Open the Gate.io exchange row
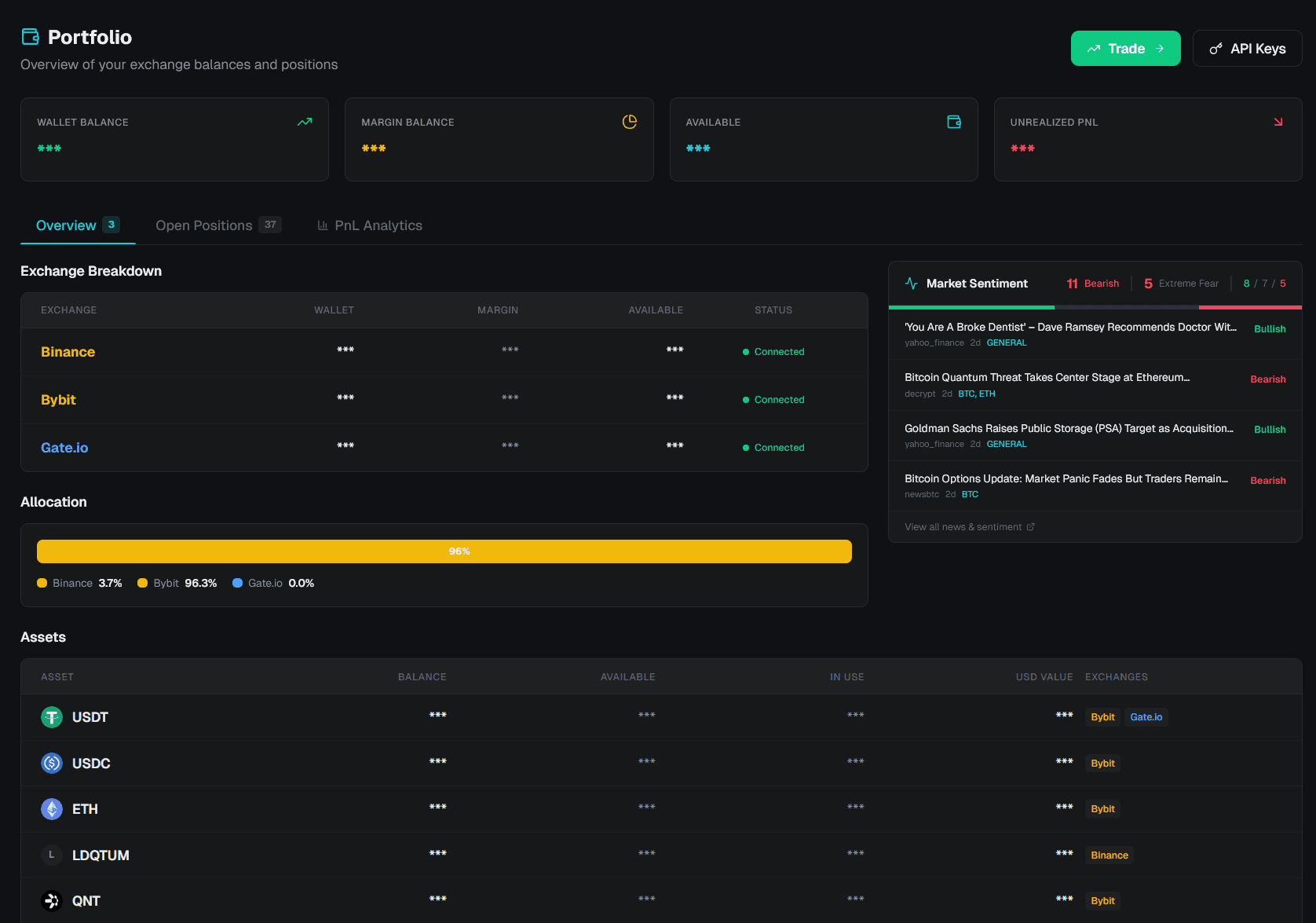The height and width of the screenshot is (923, 1316). point(444,448)
